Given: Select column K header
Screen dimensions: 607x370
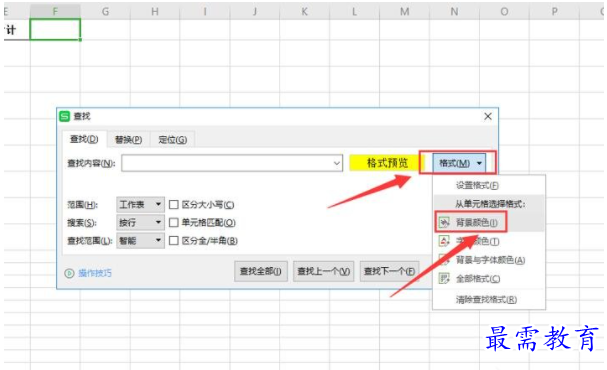Looking at the screenshot, I should (x=305, y=11).
